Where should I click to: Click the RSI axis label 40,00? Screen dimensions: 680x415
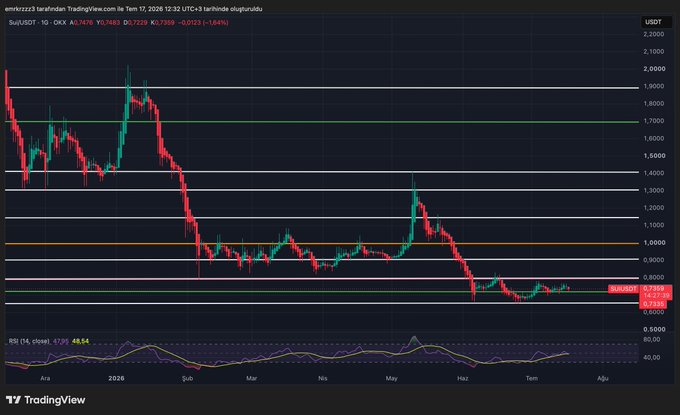[x=652, y=357]
